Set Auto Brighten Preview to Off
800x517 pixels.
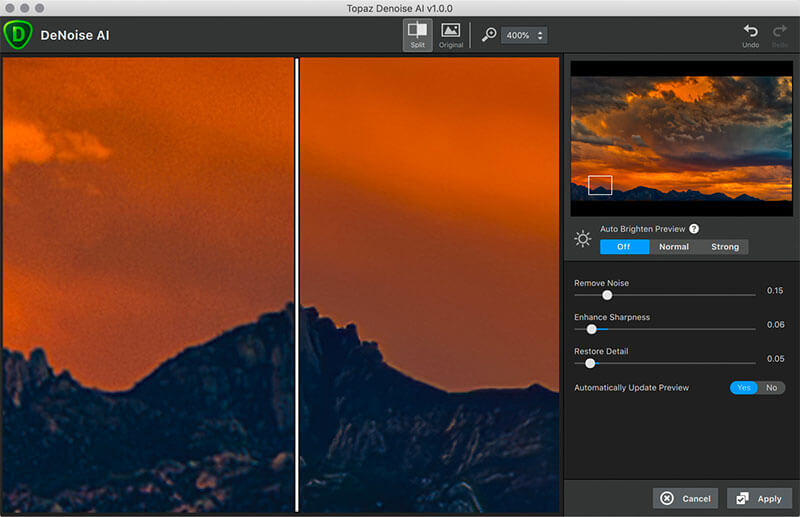624,247
